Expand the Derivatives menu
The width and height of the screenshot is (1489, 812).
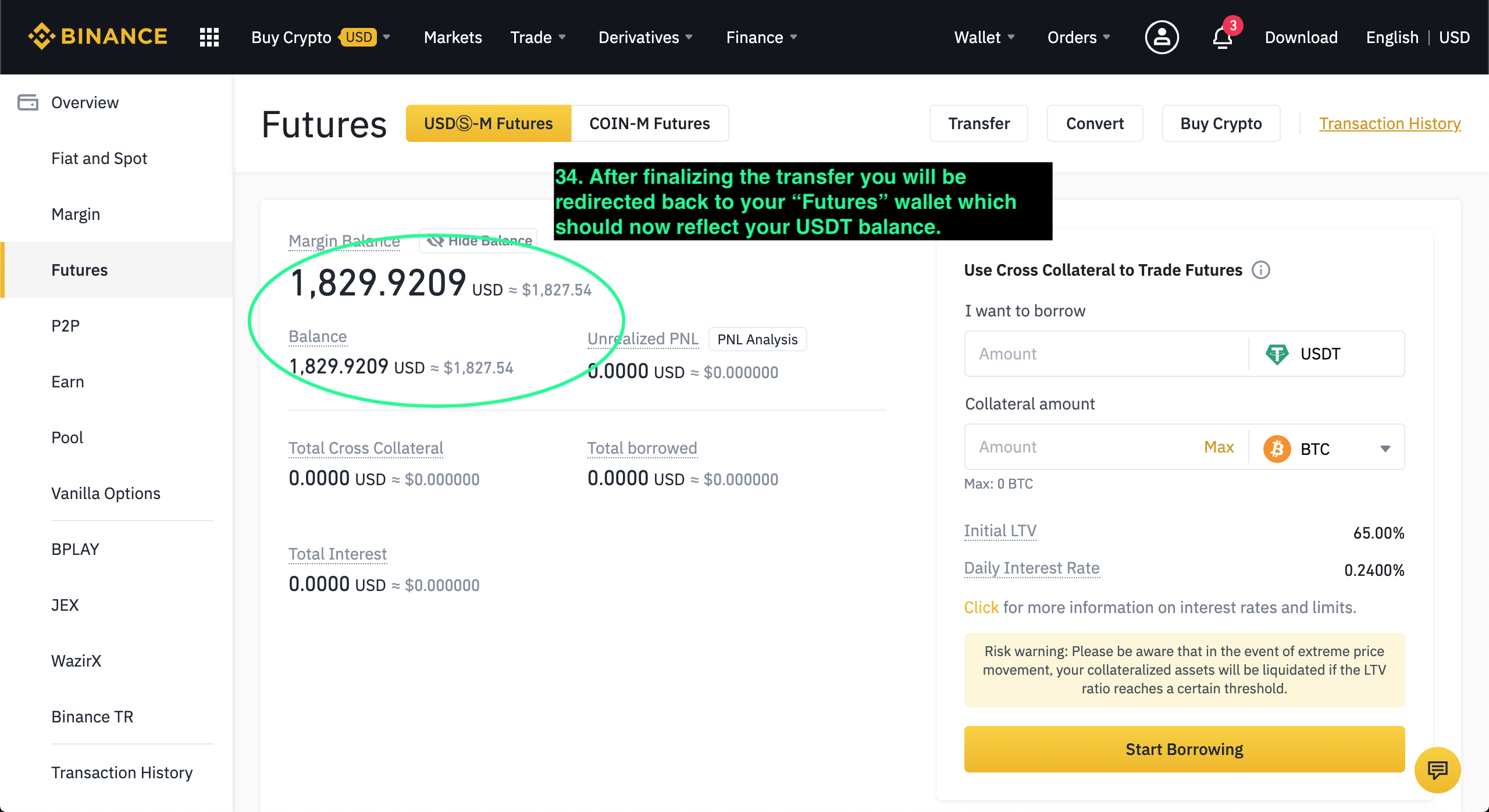tap(646, 37)
